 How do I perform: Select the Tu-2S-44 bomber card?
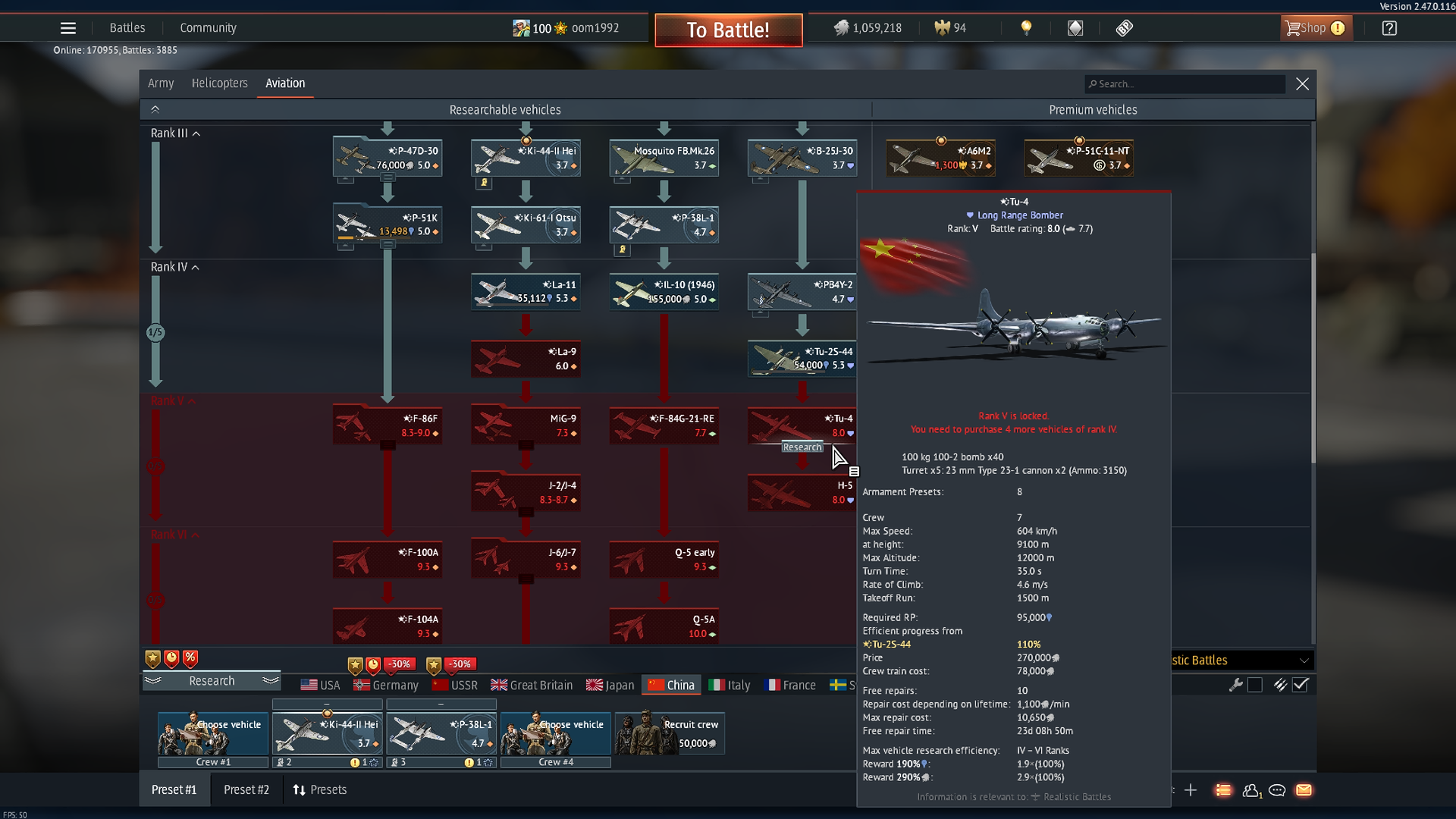coord(802,358)
